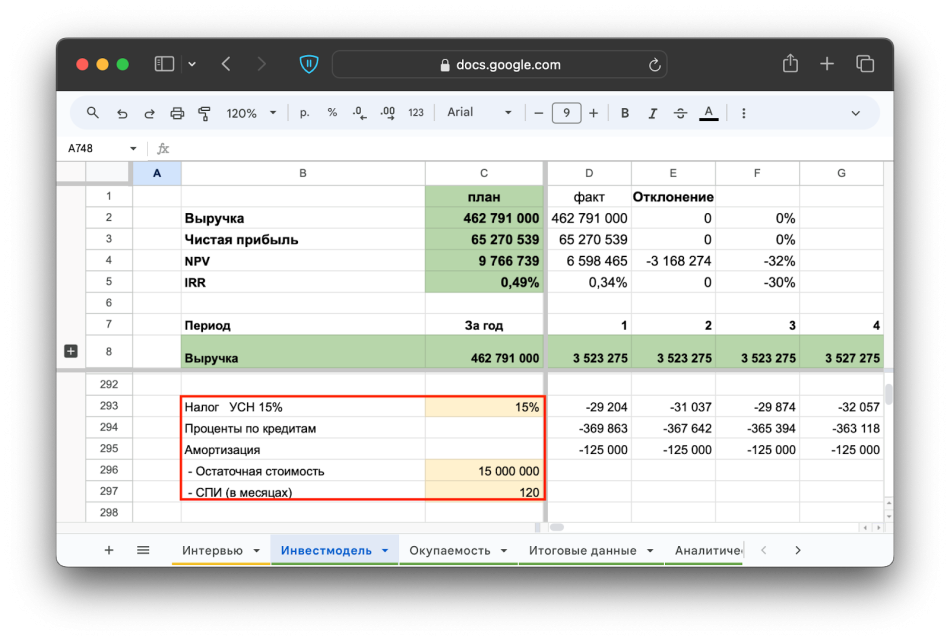Open the zoom 120% dropdown
The height and width of the screenshot is (641, 950).
(251, 113)
